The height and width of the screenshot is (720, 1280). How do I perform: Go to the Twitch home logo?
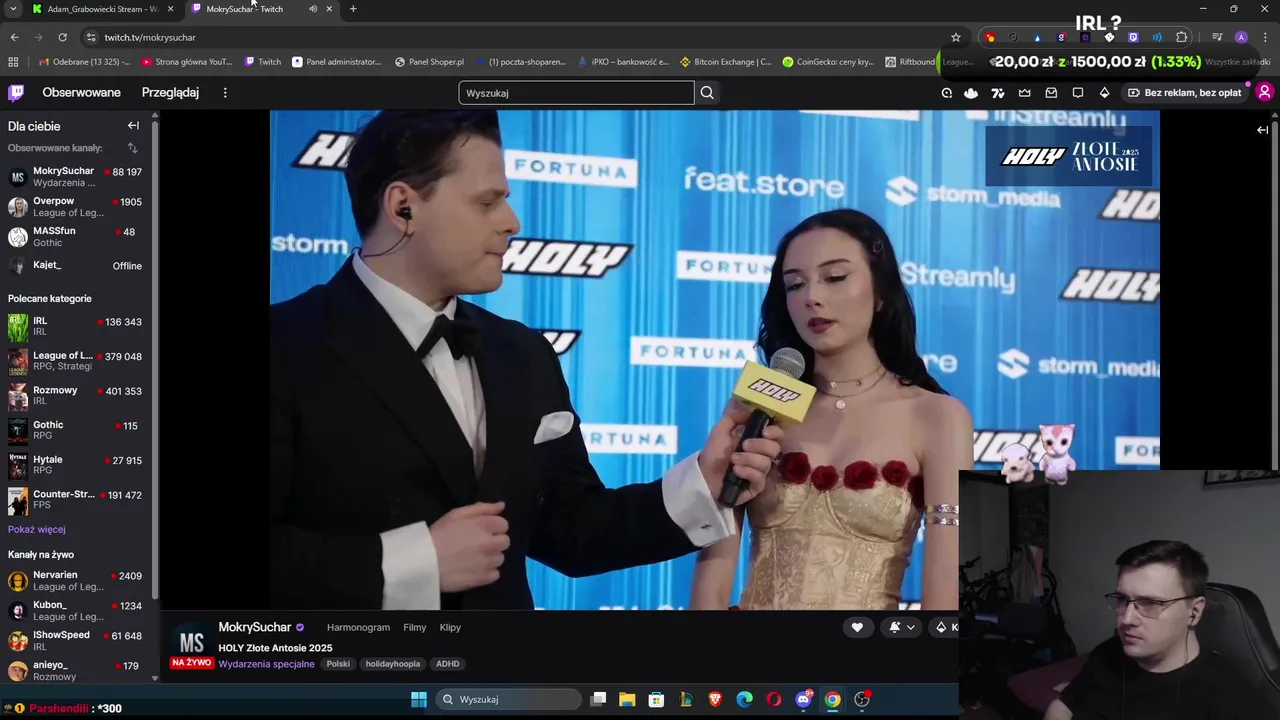(16, 92)
